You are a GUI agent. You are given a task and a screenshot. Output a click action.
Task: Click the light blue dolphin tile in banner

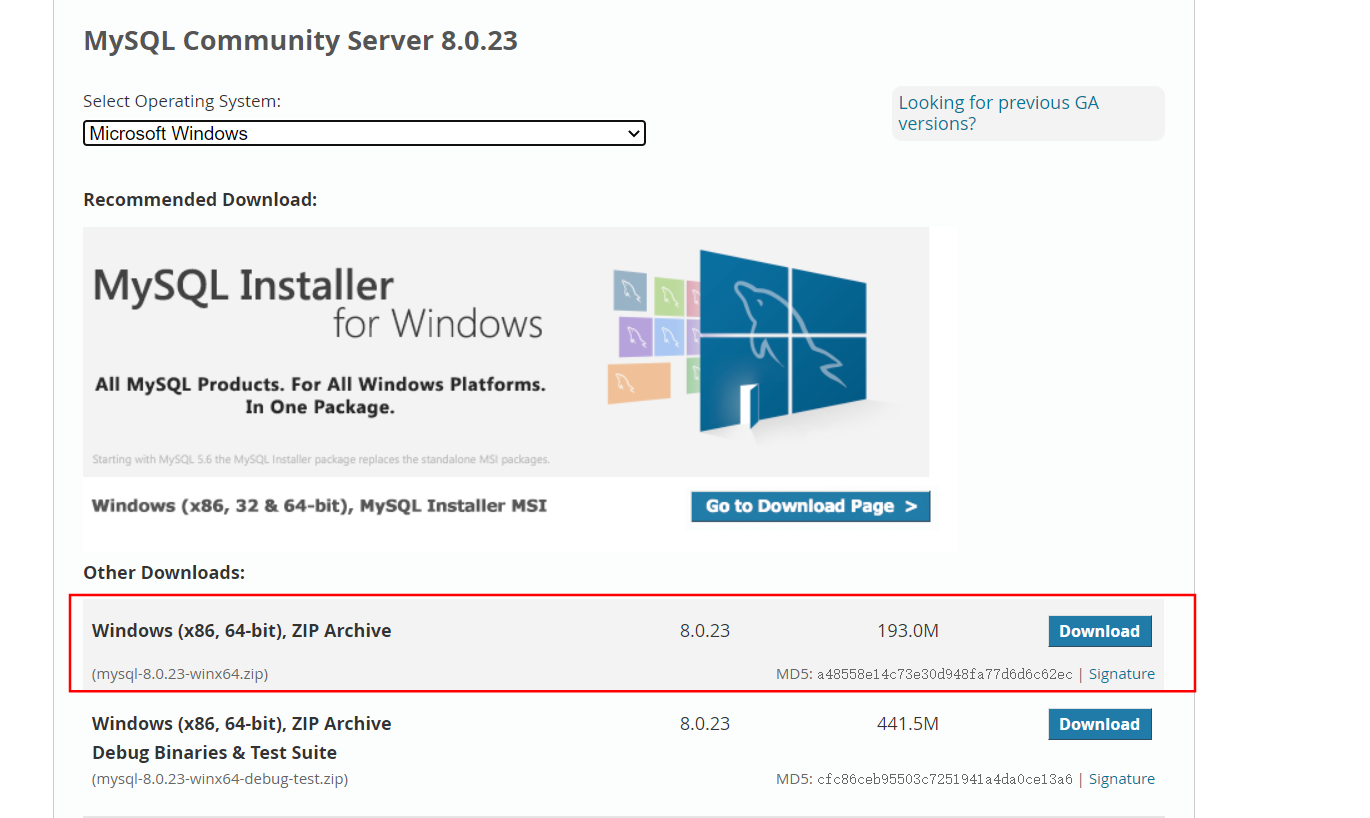(x=669, y=336)
